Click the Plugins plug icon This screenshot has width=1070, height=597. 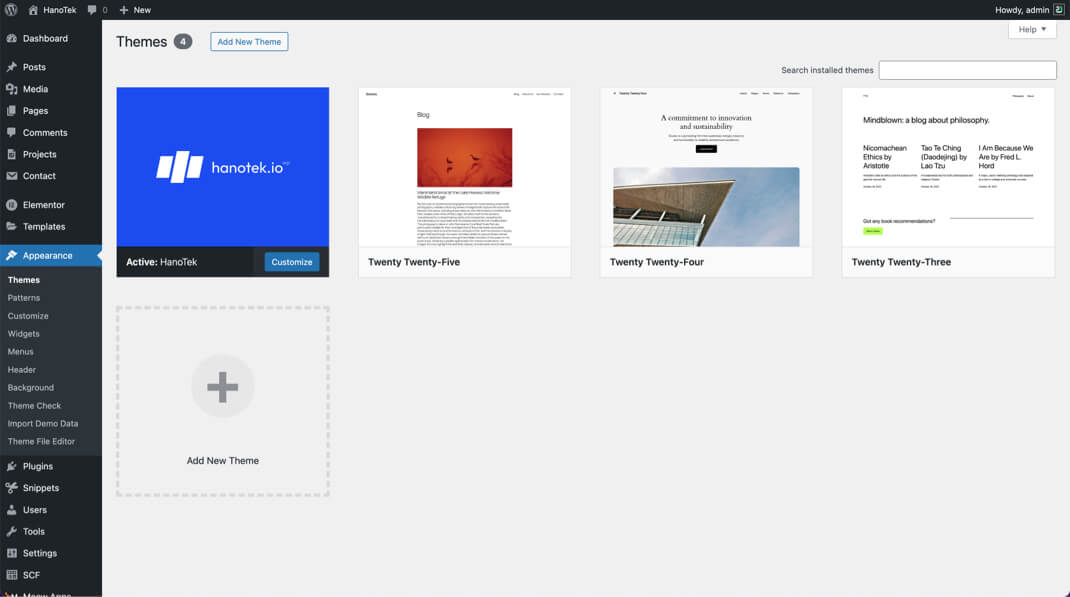coord(12,466)
